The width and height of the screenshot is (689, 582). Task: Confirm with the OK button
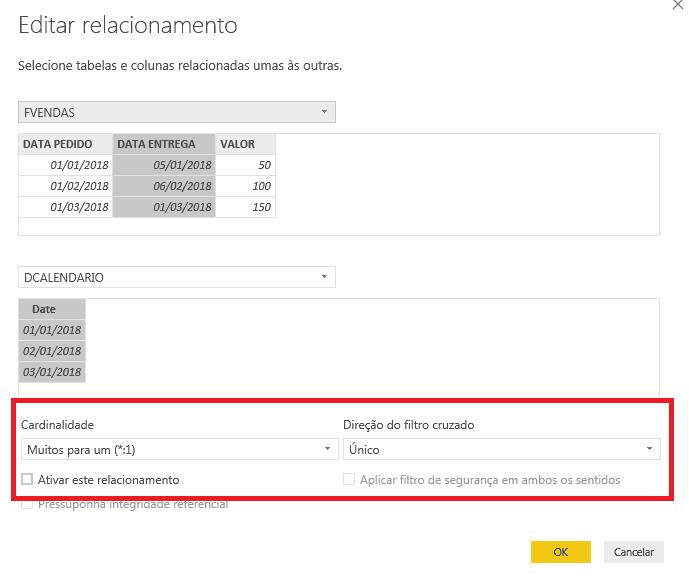(x=561, y=552)
